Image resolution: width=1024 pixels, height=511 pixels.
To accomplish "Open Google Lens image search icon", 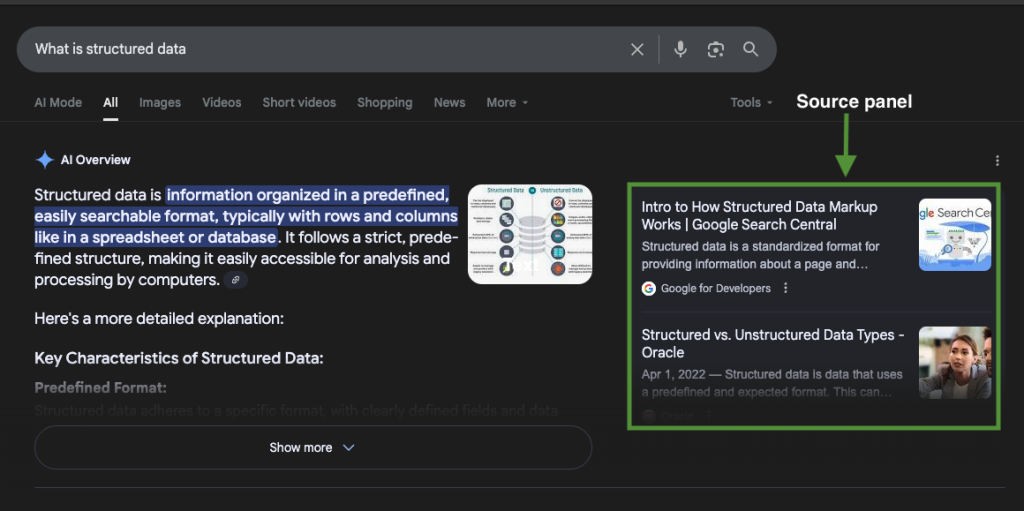I will pos(715,49).
